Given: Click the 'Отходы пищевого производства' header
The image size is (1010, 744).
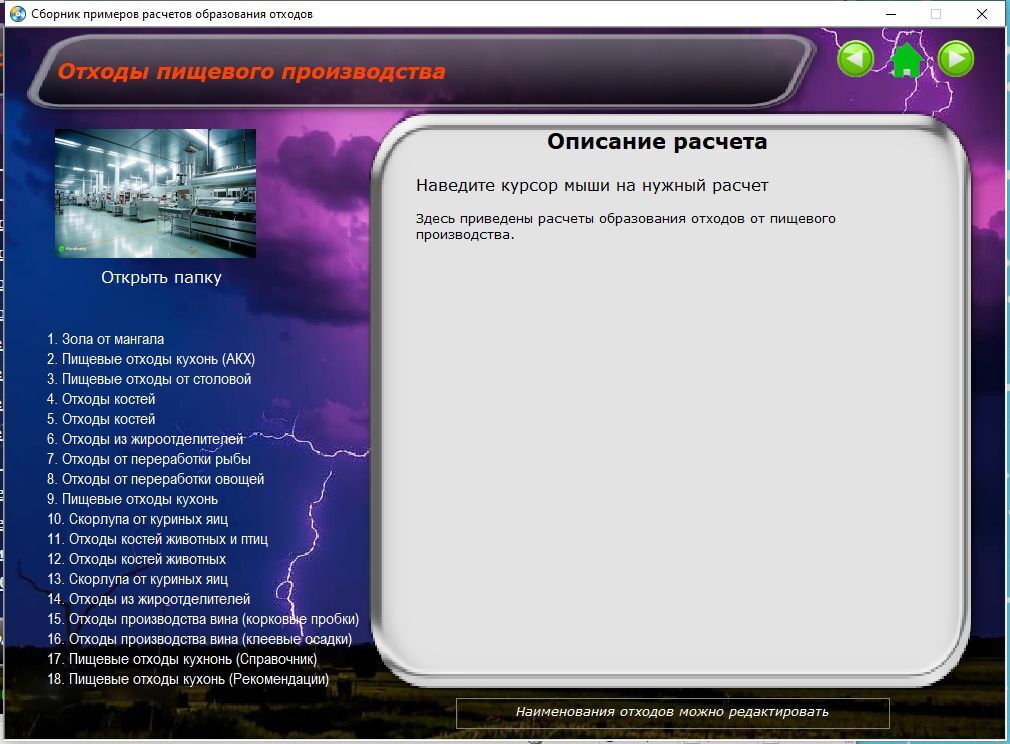Looking at the screenshot, I should point(252,72).
